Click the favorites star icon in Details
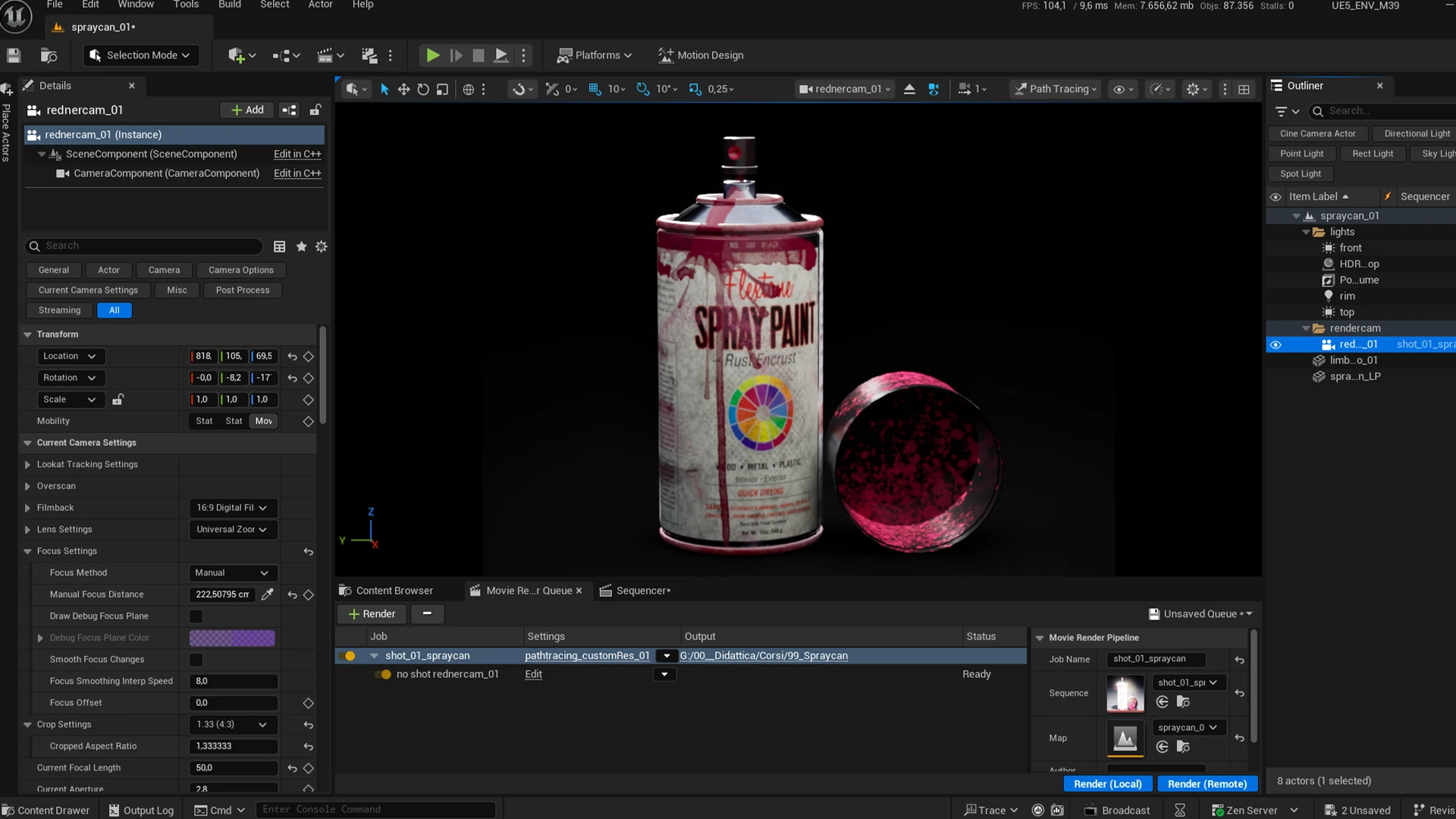 [x=301, y=246]
